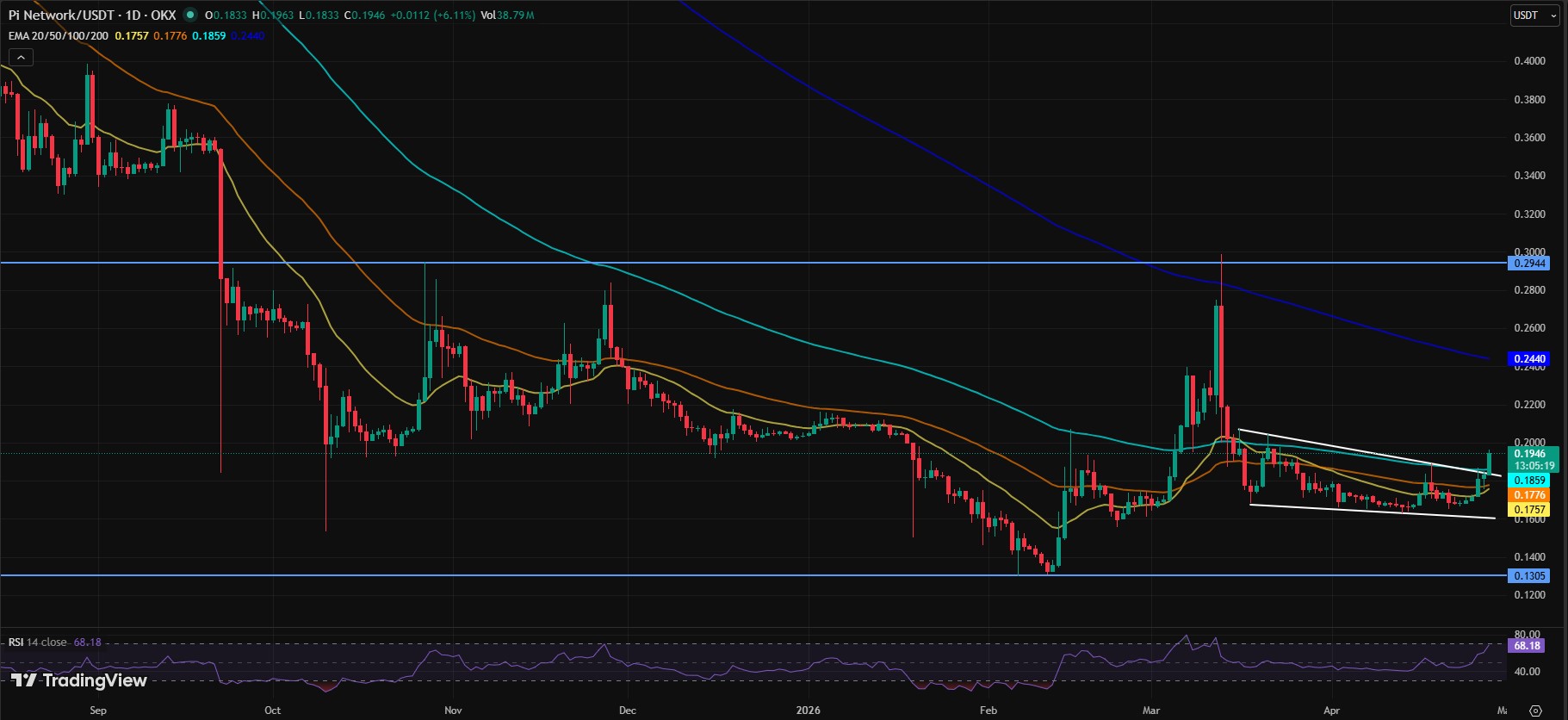Click the EMA 20 value 0.1757 in legend
The width and height of the screenshot is (1568, 720).
(x=132, y=35)
